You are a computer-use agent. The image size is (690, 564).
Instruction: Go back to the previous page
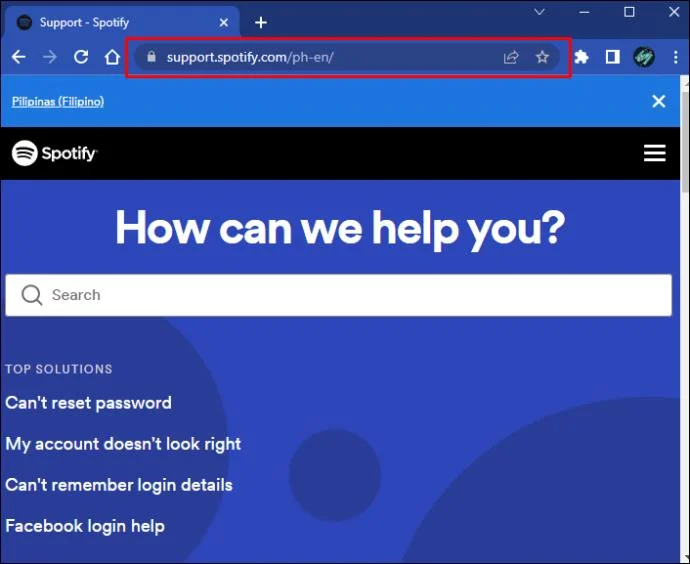tap(19, 57)
